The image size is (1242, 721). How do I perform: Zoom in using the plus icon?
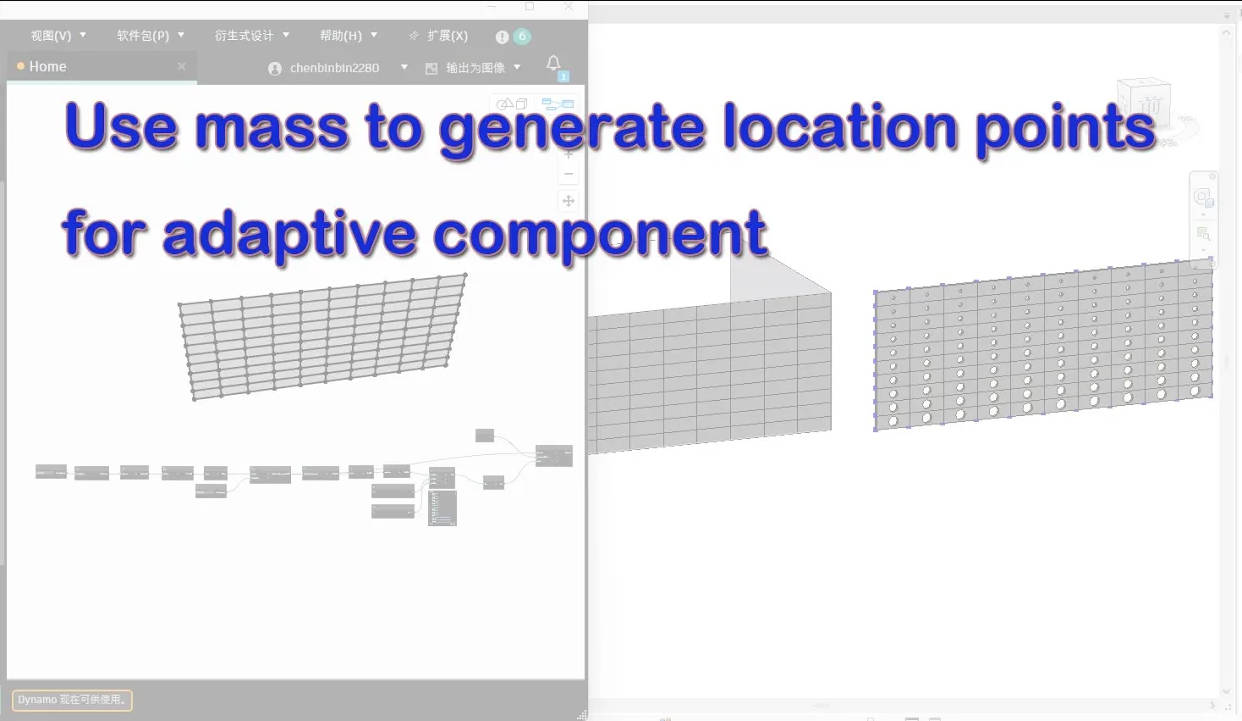[568, 152]
